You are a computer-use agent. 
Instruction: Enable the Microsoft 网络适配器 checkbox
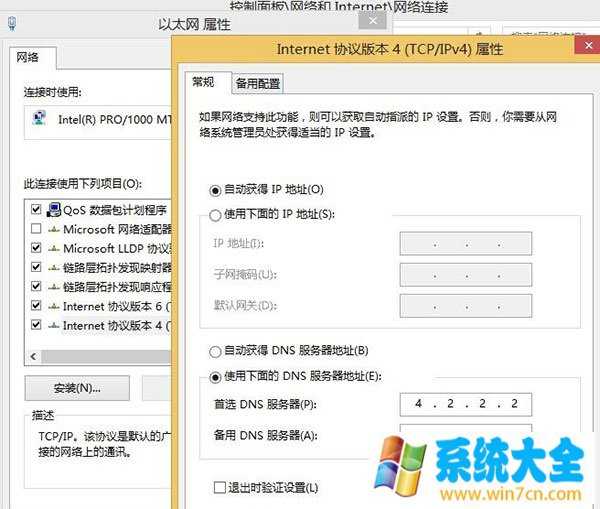point(36,229)
